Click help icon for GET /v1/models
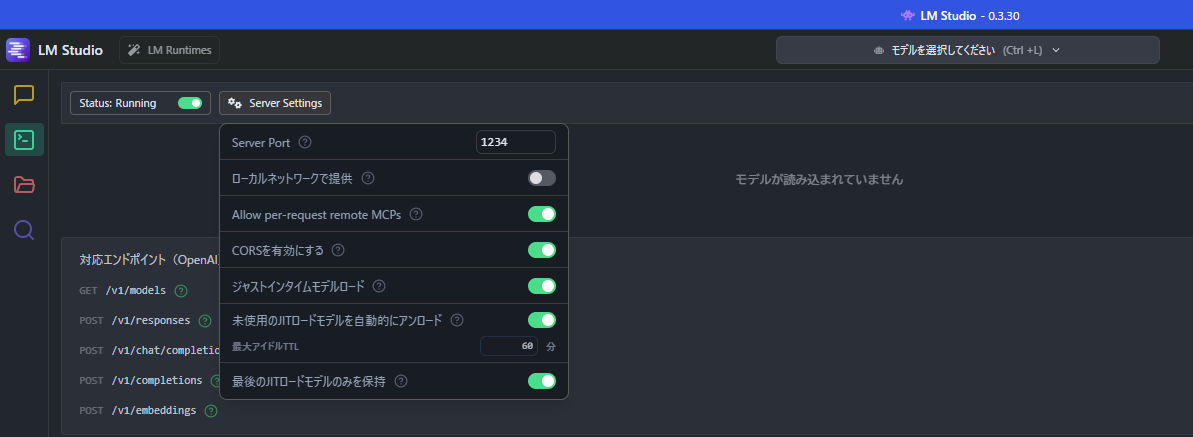The width and height of the screenshot is (1193, 437). click(181, 291)
